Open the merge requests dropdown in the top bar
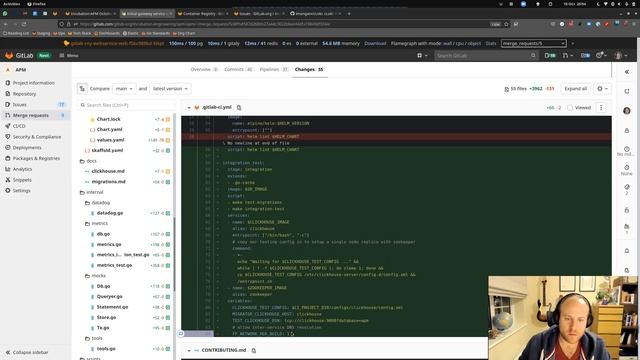640x360 pixels. pos(568,56)
